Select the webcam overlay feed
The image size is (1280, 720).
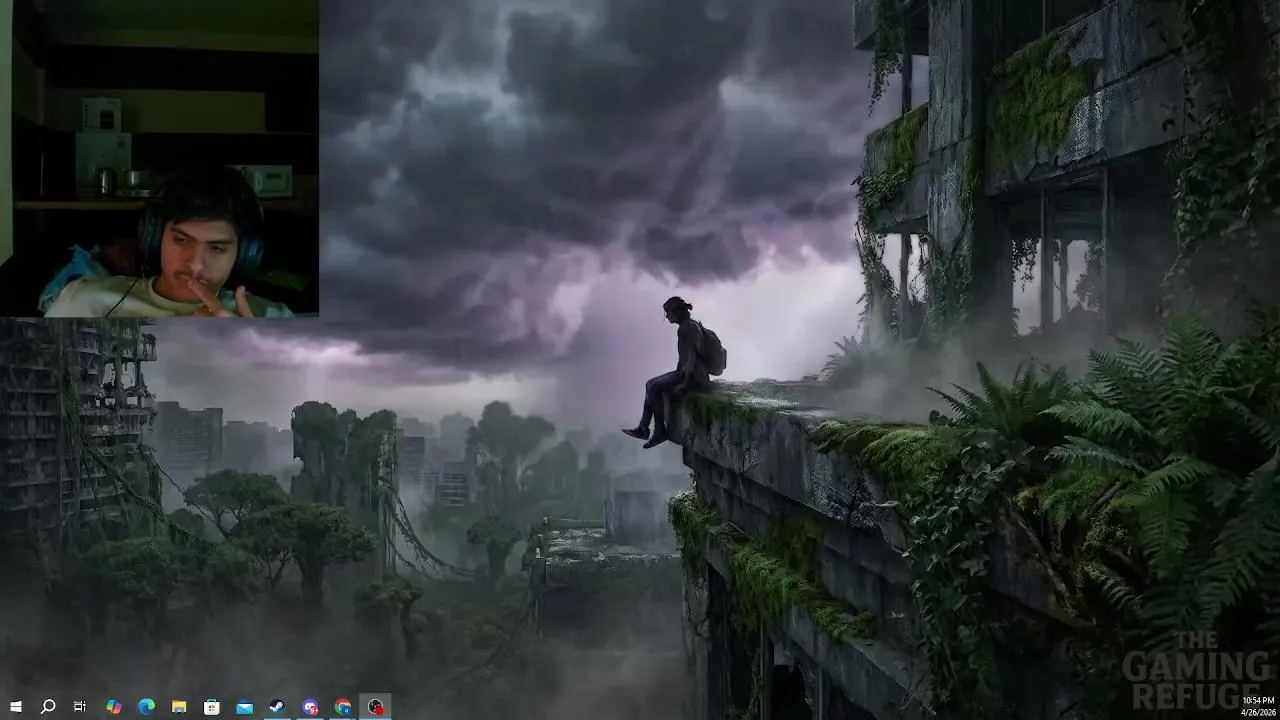point(159,158)
